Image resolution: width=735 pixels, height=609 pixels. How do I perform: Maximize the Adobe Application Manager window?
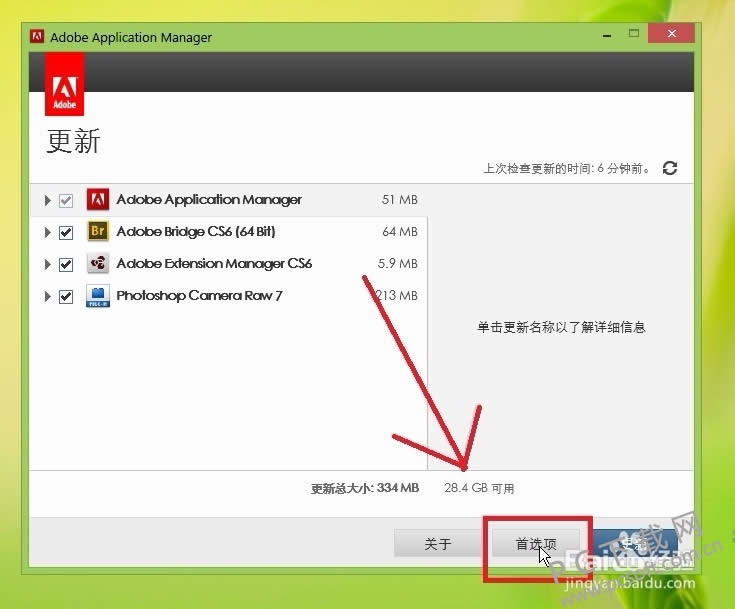click(634, 33)
